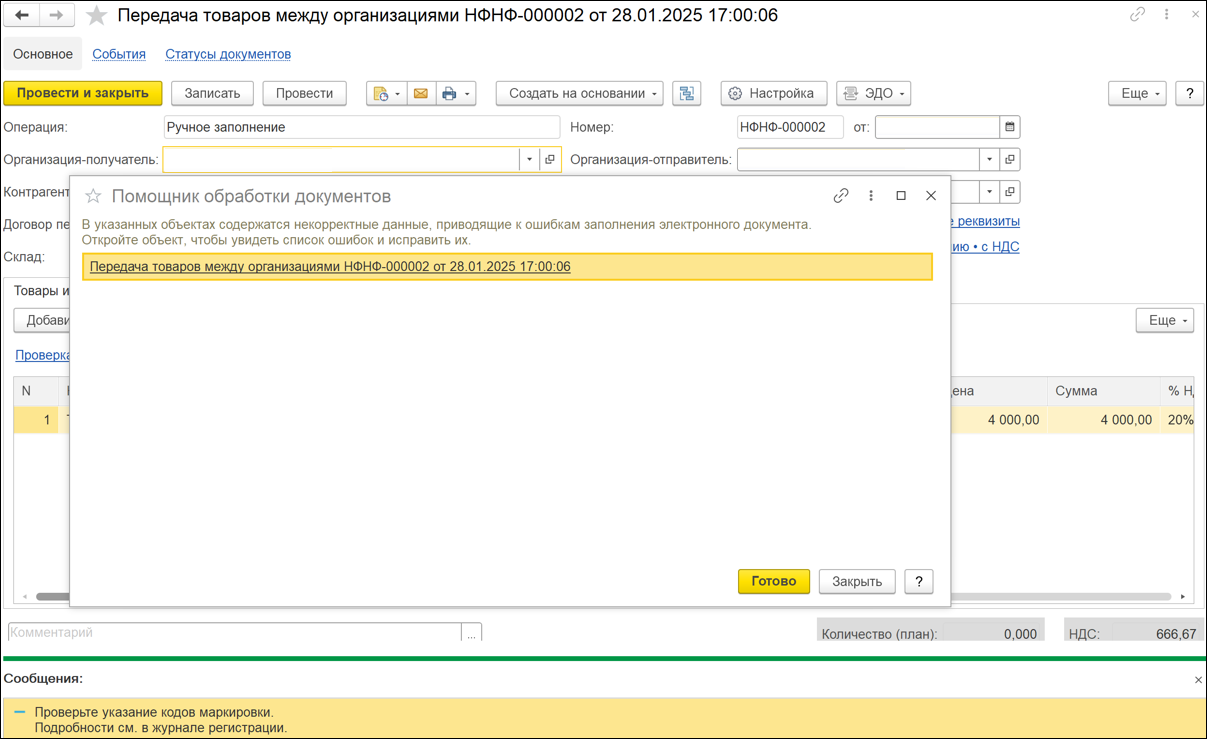Open the document structure icon button

coord(686,93)
